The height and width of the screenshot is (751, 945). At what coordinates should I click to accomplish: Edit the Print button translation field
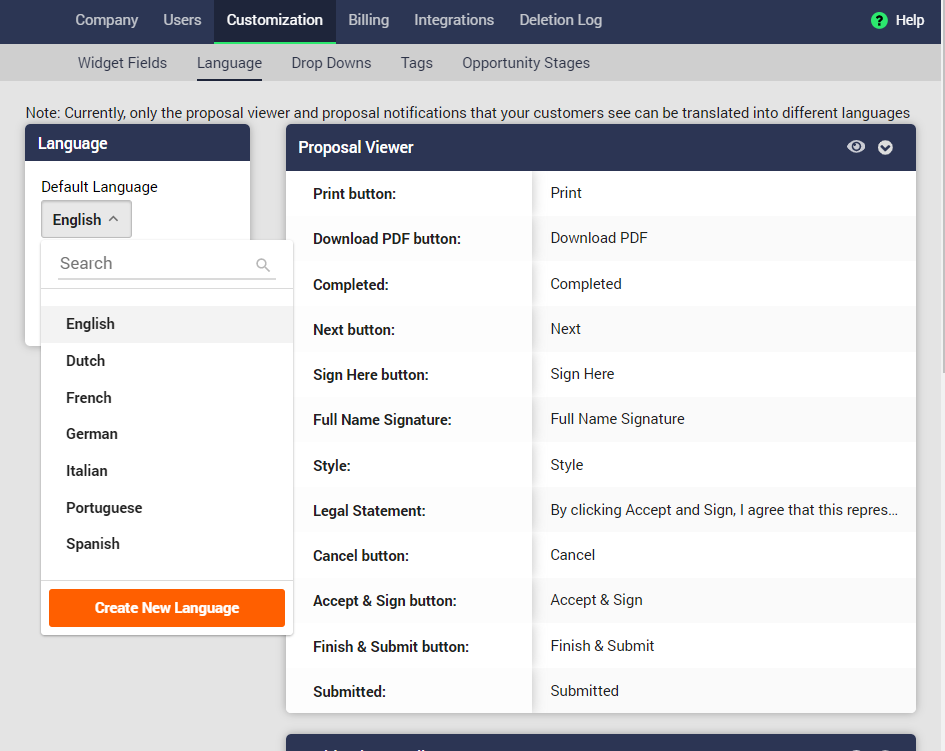(724, 193)
